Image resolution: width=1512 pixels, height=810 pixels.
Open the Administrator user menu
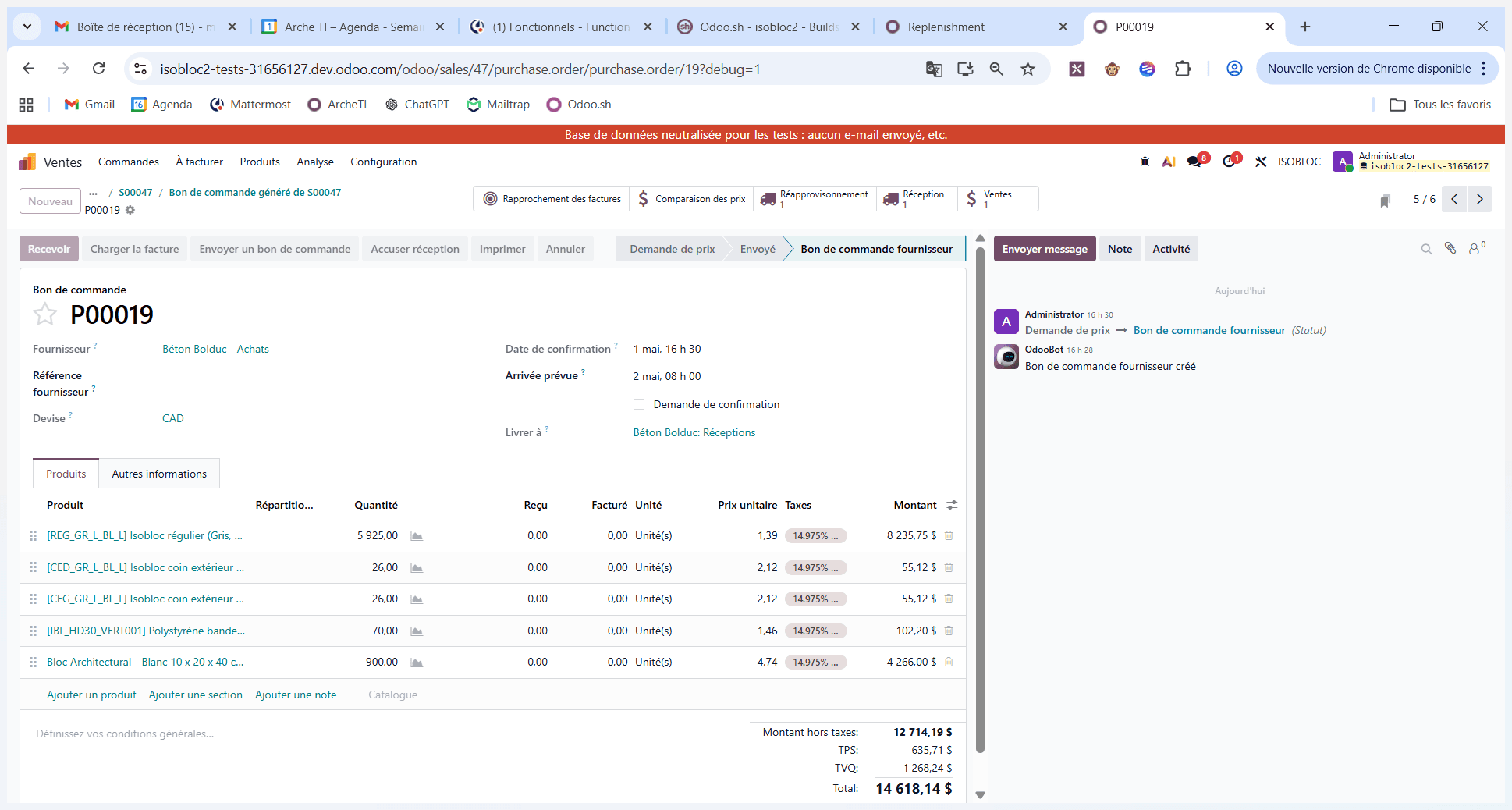[x=1411, y=162]
